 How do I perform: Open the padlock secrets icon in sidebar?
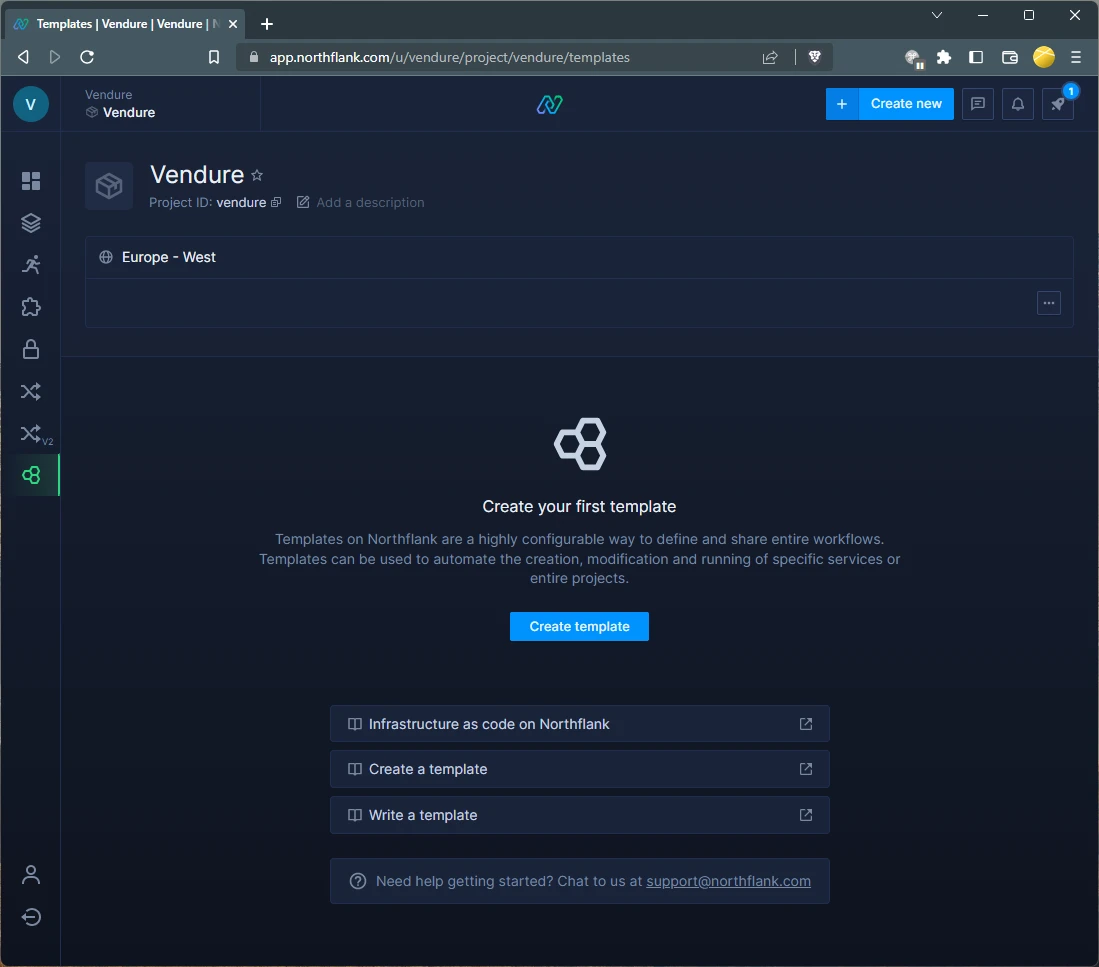tap(31, 349)
